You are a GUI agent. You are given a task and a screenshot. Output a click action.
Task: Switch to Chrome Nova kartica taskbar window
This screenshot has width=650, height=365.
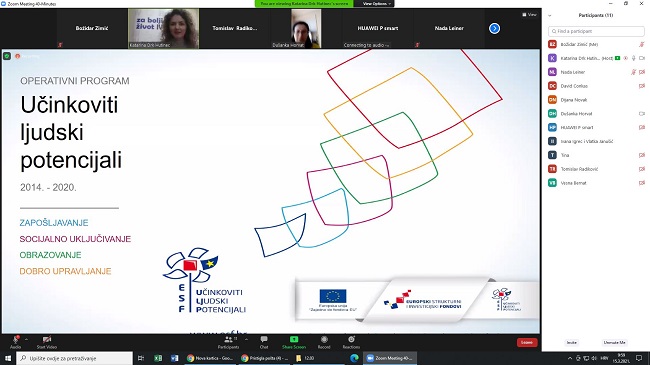[210, 358]
